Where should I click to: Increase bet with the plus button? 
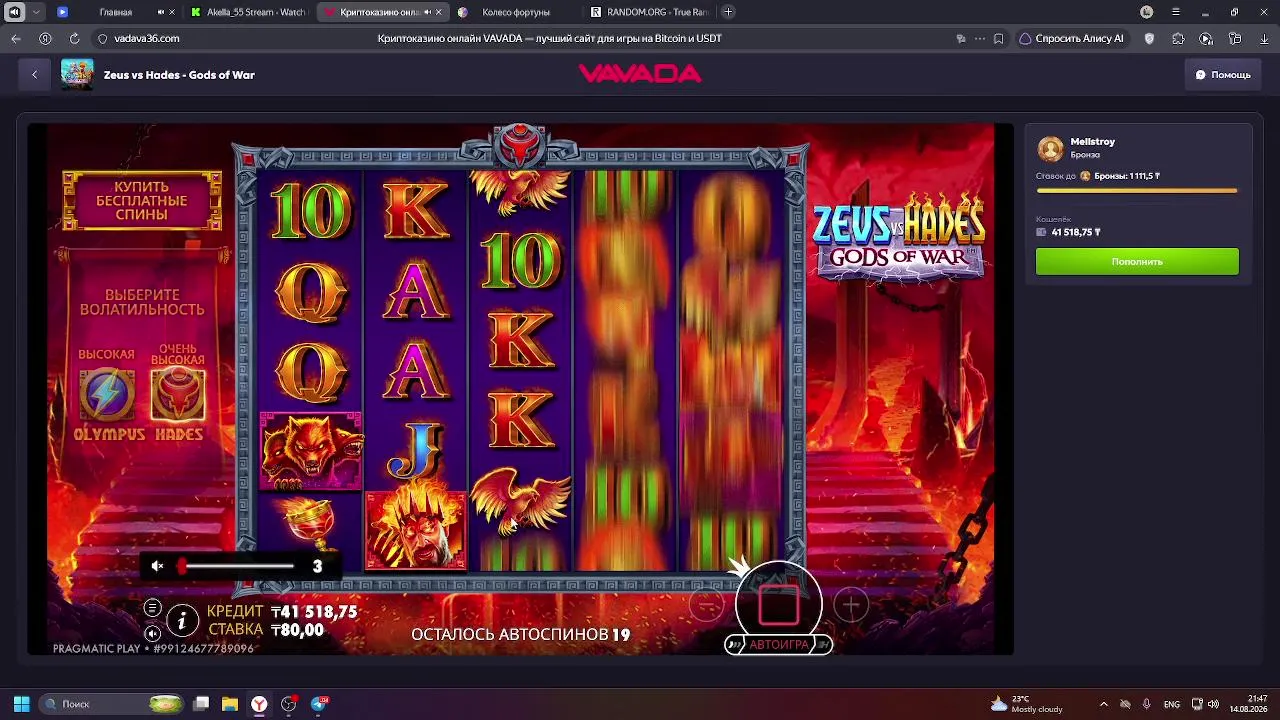[x=851, y=605]
